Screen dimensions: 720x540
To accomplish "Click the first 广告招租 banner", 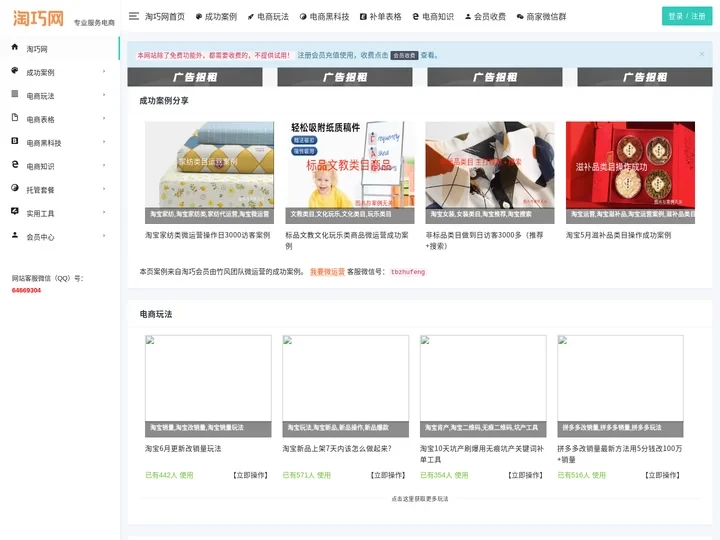I will click(x=195, y=77).
